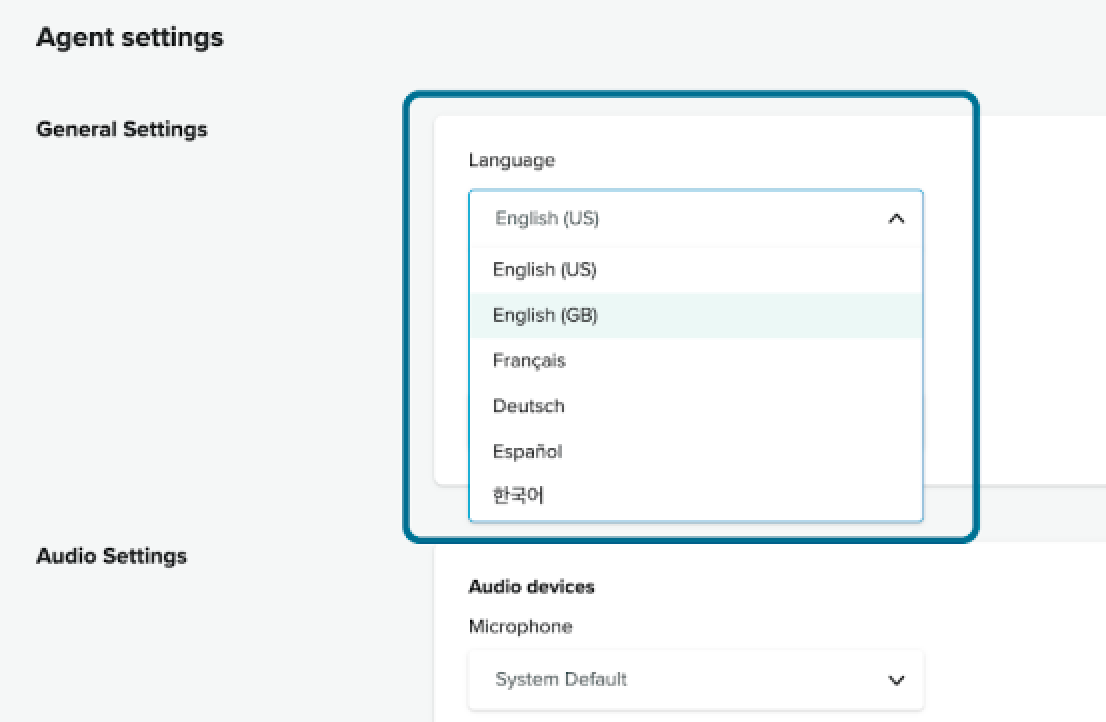1106x722 pixels.
Task: Click the Microphone field label
Action: point(520,627)
